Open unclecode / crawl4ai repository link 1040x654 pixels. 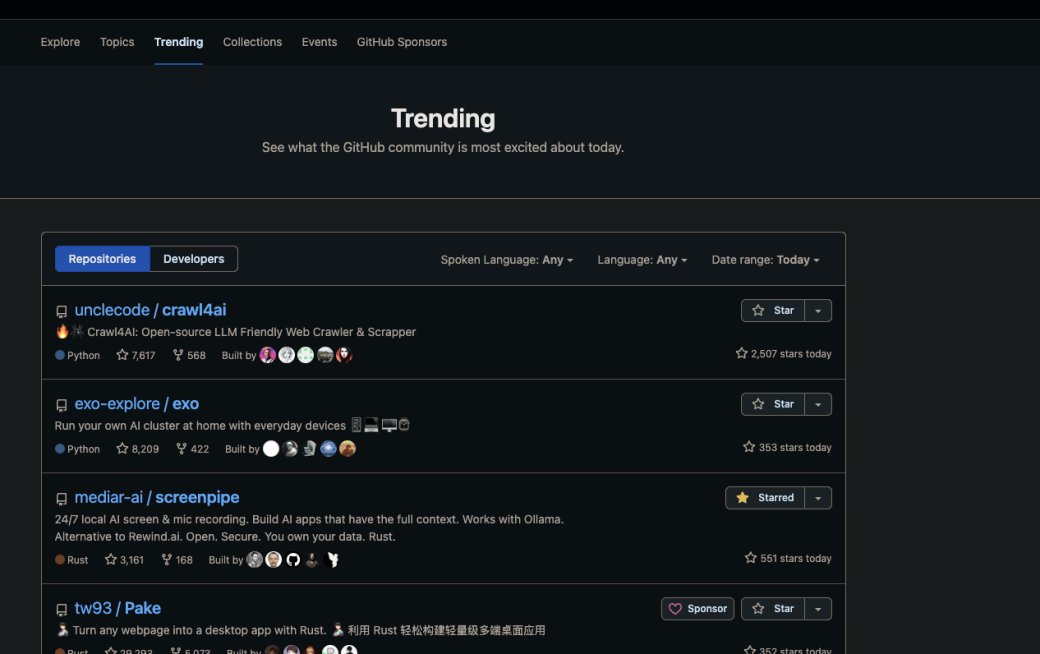(x=150, y=310)
